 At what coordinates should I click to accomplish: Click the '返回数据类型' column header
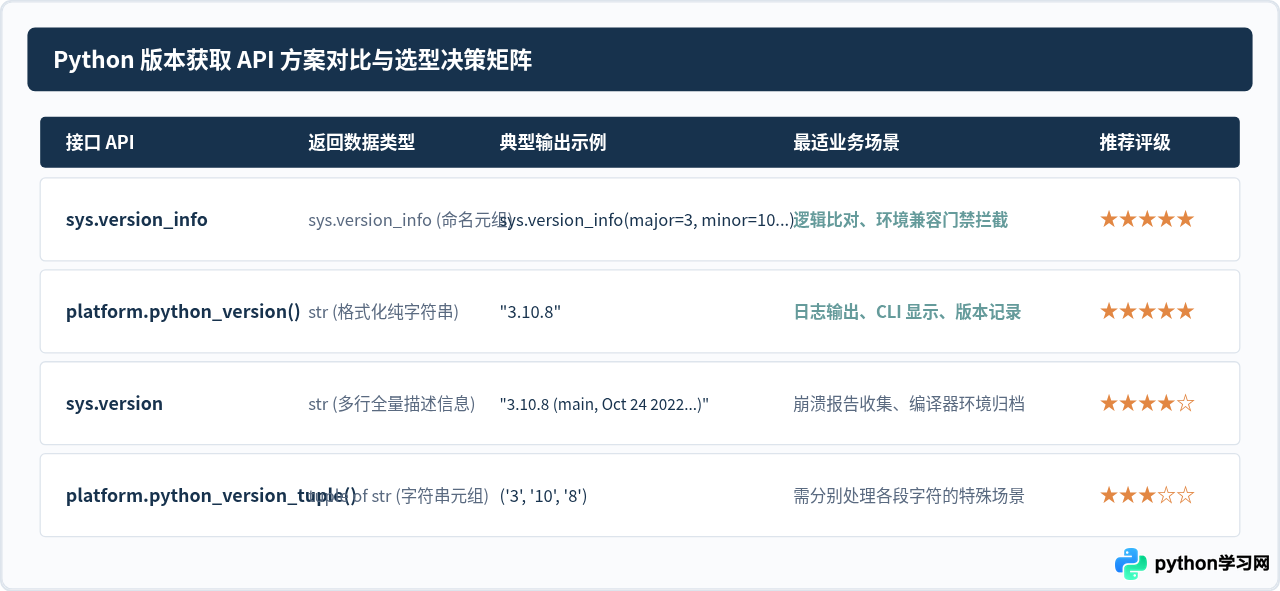[x=361, y=142]
